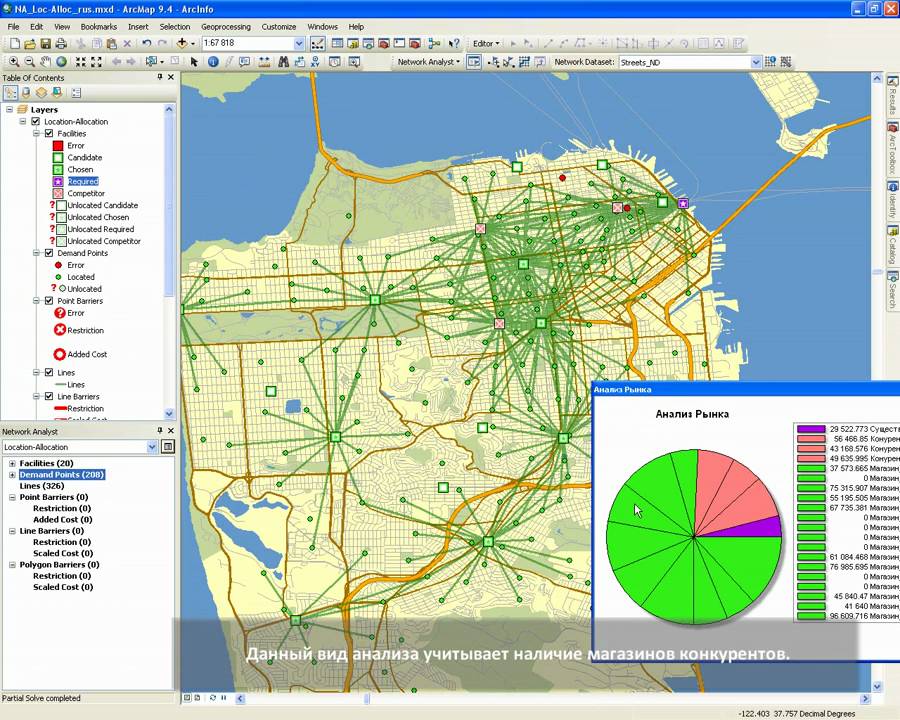Image resolution: width=900 pixels, height=720 pixels.
Task: Open the Editor dropdown menu
Action: (486, 43)
